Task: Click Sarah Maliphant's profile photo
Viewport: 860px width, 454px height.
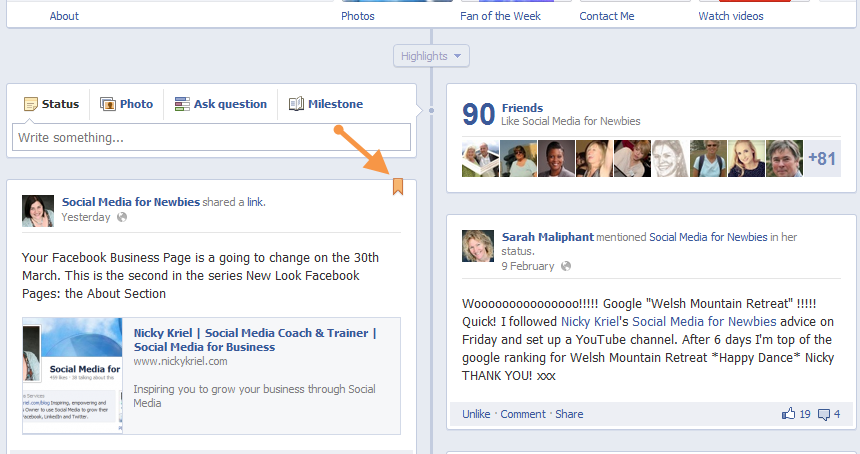Action: (x=478, y=246)
